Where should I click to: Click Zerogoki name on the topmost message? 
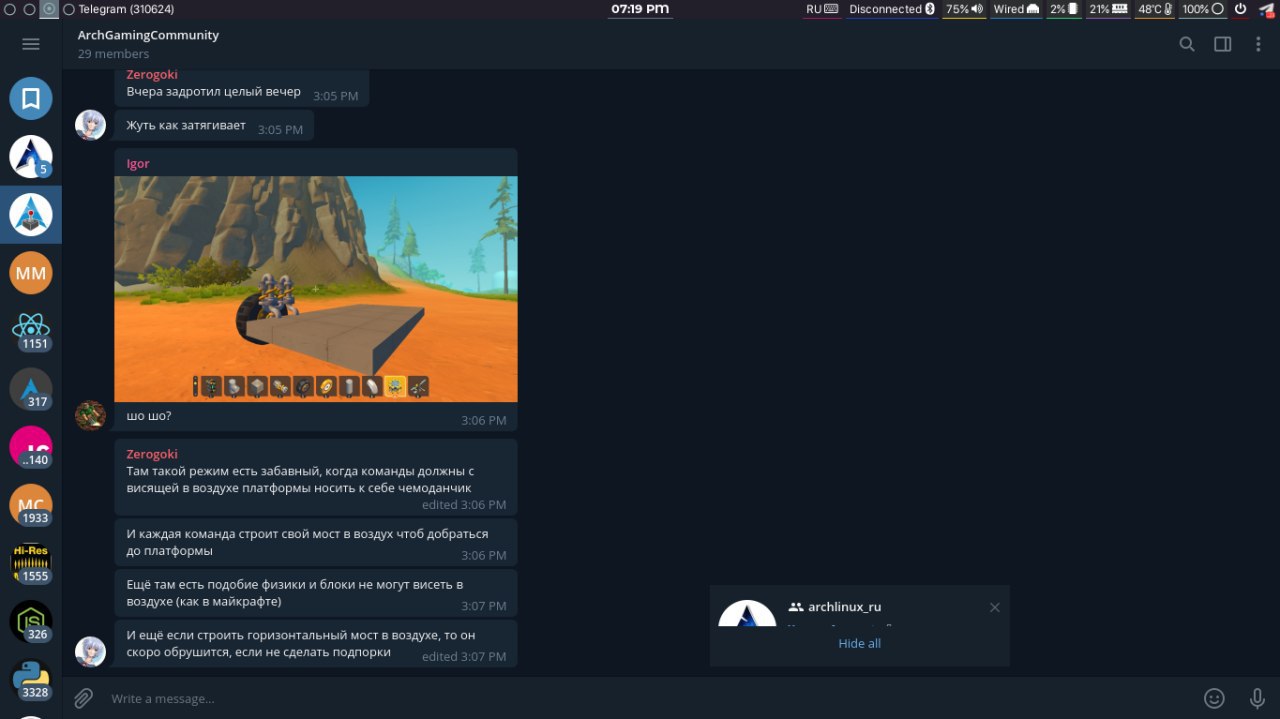pyautogui.click(x=152, y=75)
